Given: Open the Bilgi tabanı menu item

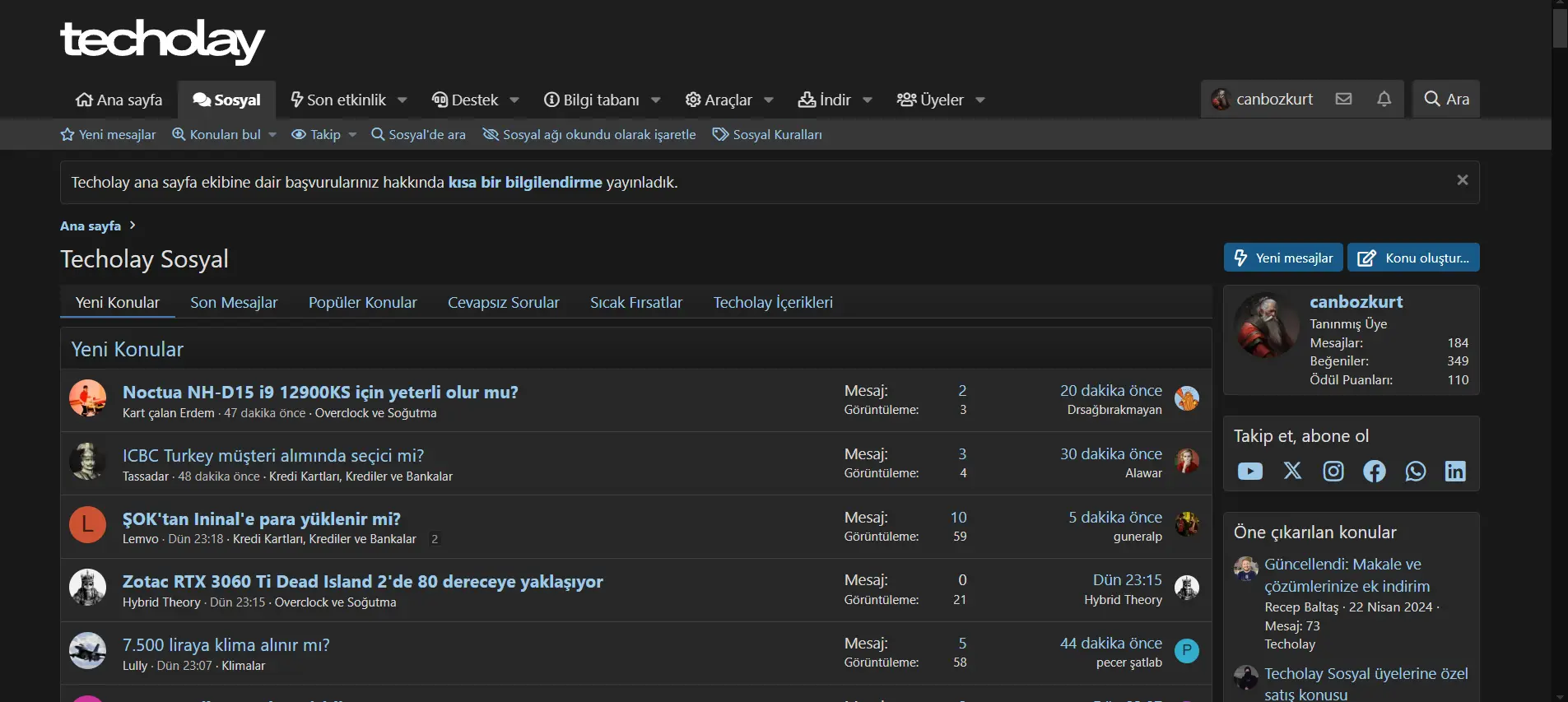Looking at the screenshot, I should coord(592,100).
